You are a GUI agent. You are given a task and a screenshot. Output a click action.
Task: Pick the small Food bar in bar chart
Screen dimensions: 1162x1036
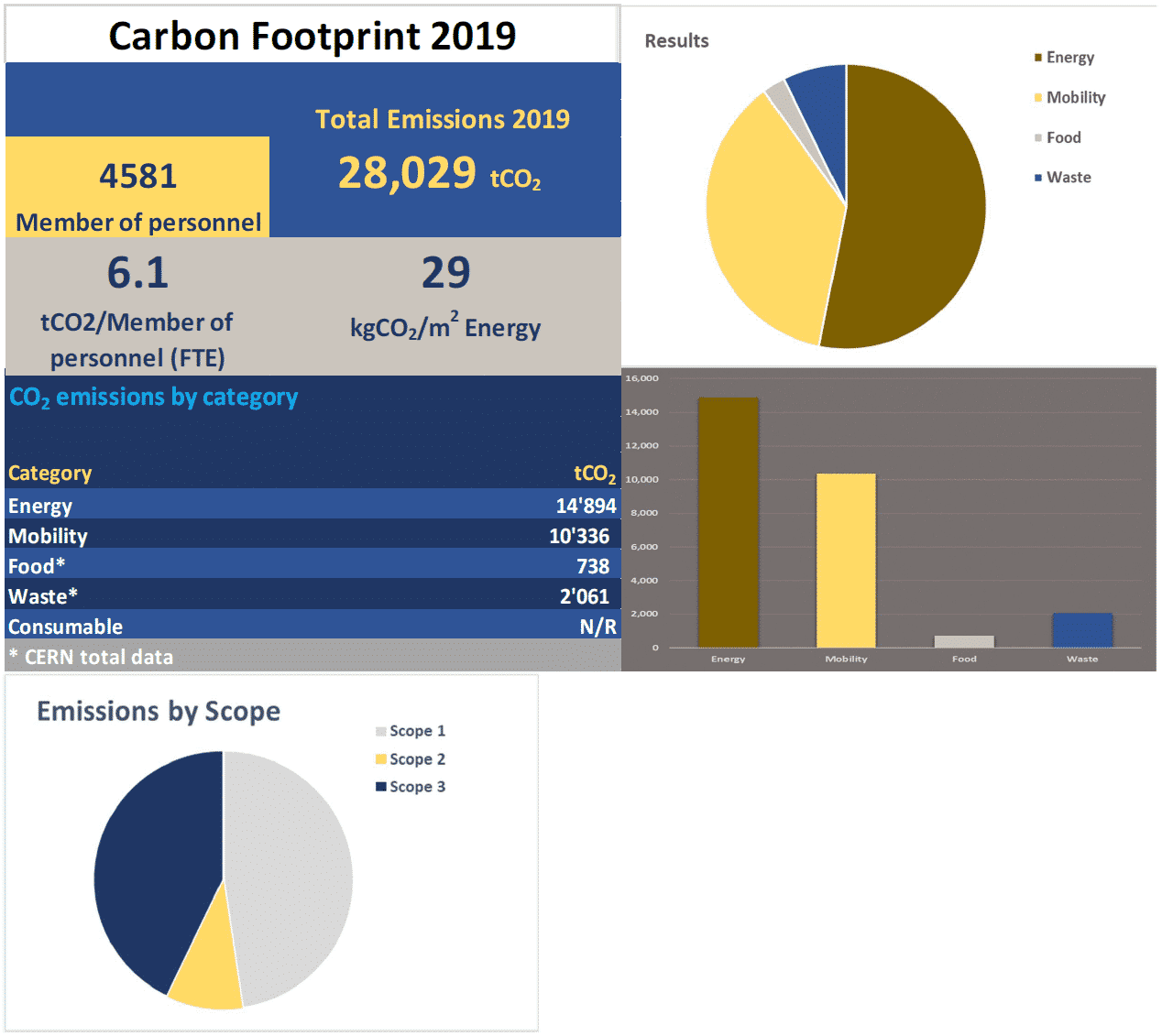point(964,641)
